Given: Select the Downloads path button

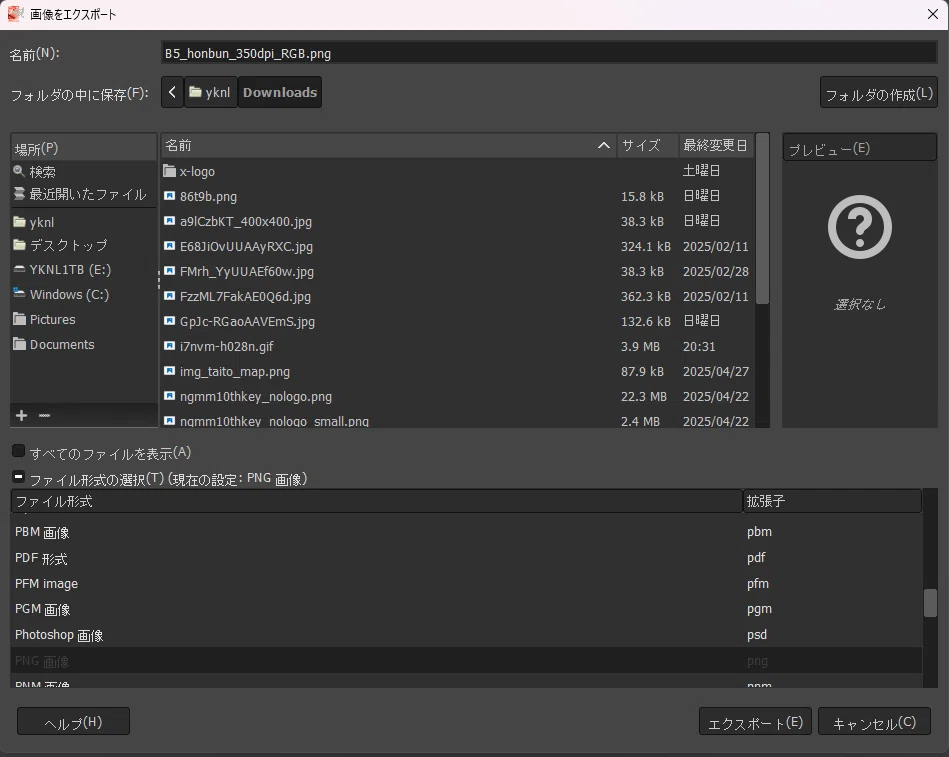Looking at the screenshot, I should (280, 92).
